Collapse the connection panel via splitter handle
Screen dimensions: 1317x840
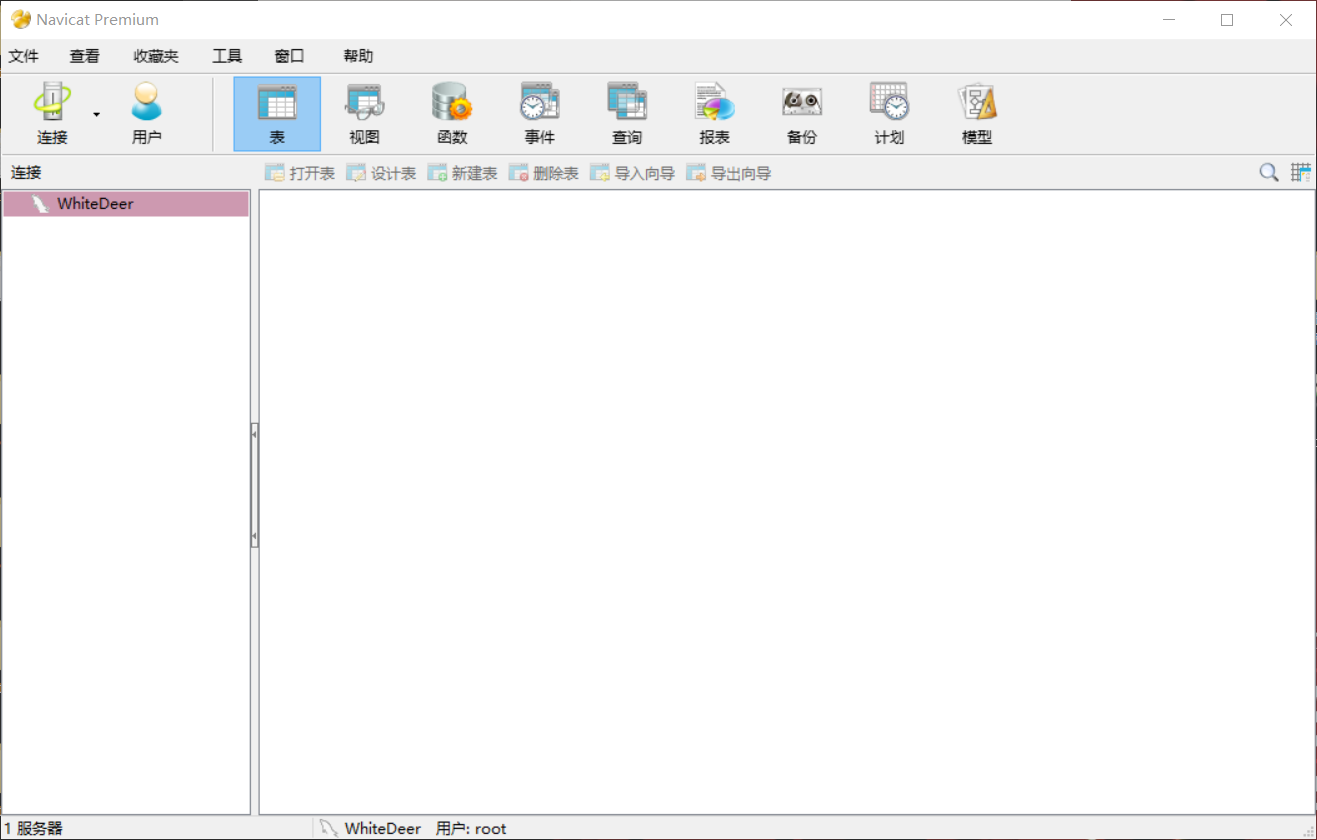(x=254, y=486)
